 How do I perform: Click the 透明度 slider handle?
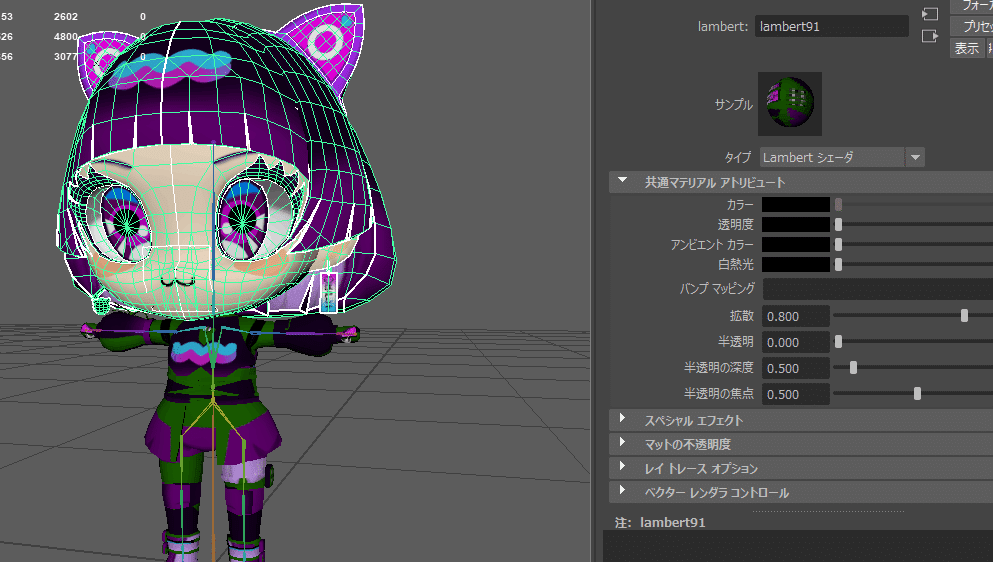coord(838,224)
